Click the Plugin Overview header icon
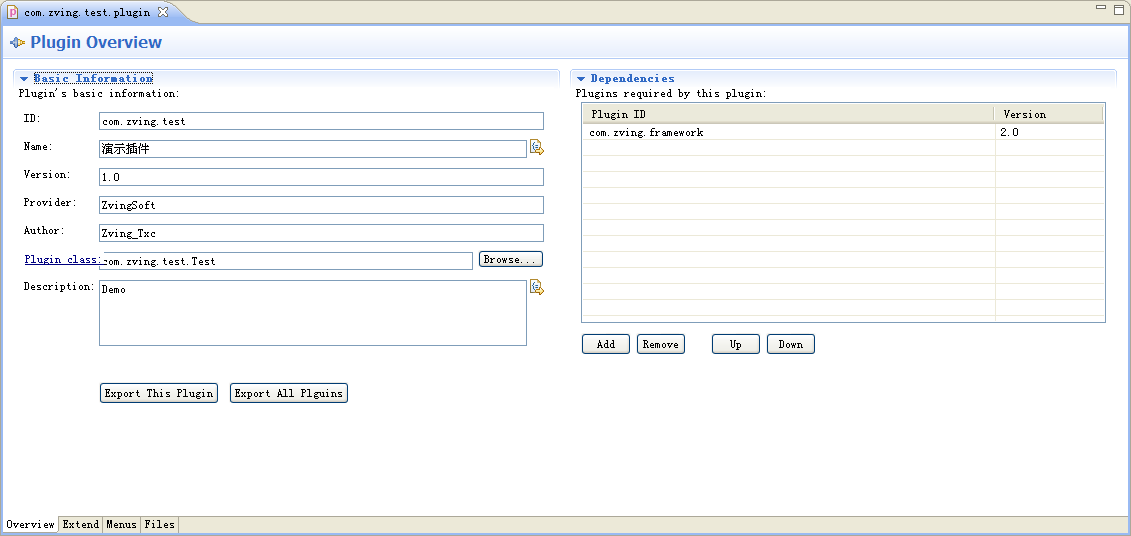The image size is (1131, 536). pos(17,43)
